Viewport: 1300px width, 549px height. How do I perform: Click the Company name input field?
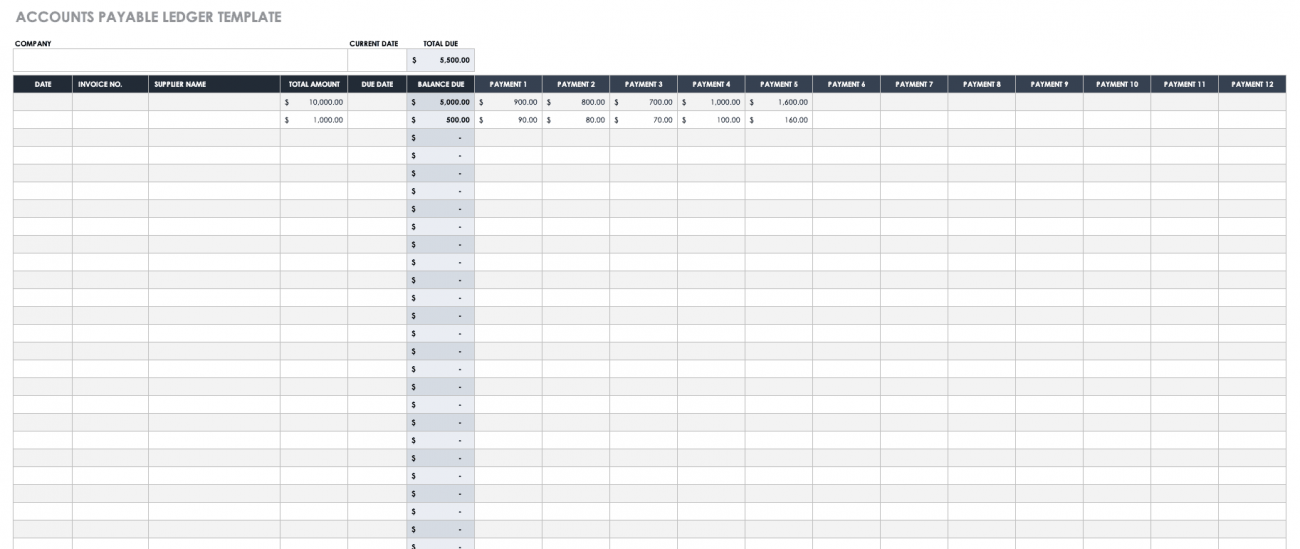(180, 60)
